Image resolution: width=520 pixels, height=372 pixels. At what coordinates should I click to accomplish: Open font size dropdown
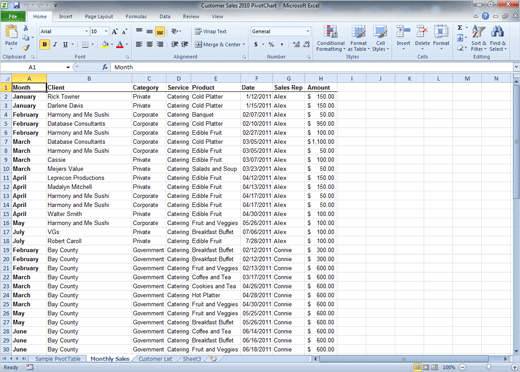106,31
